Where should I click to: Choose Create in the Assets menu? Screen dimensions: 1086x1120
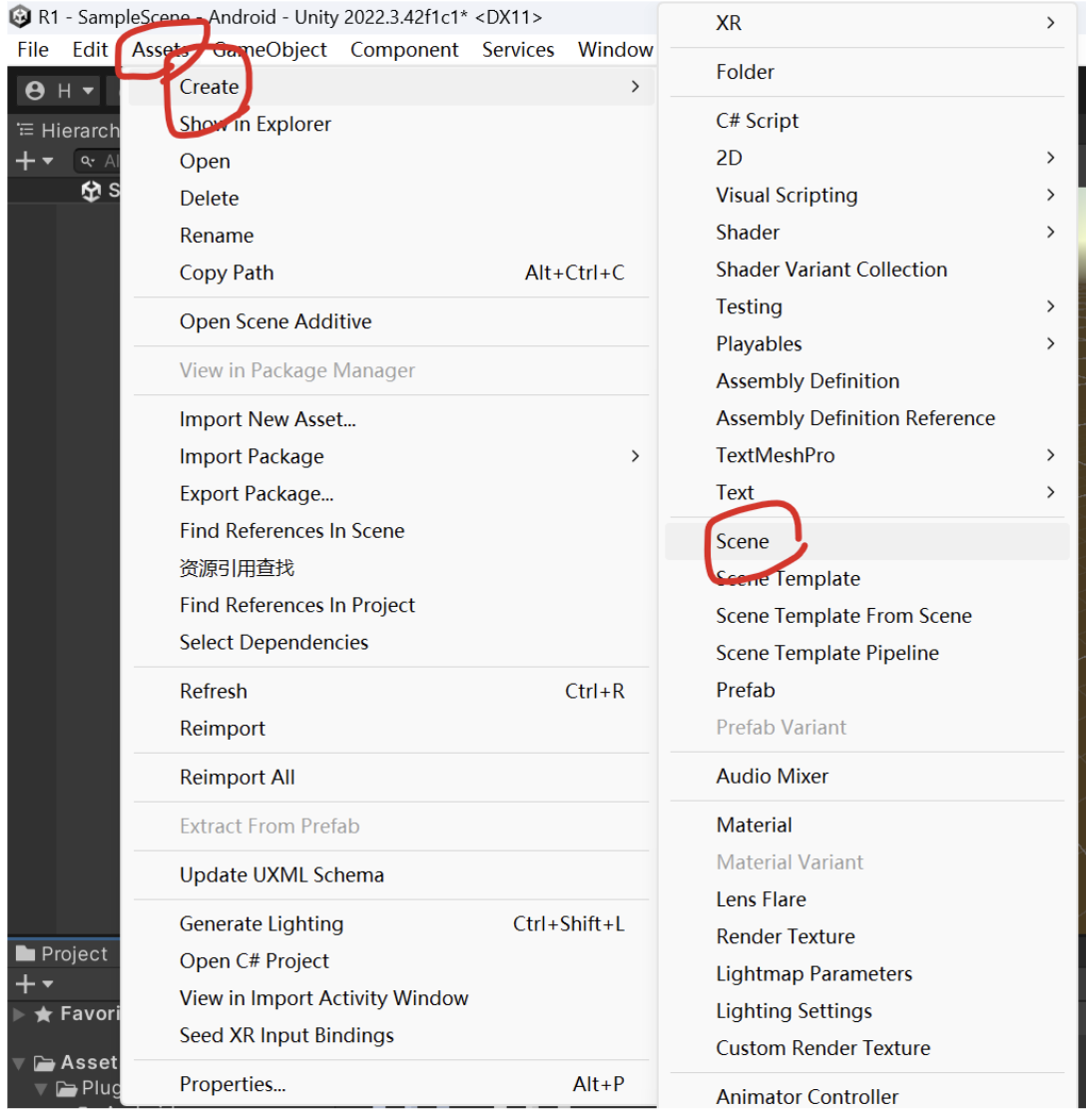click(391, 87)
